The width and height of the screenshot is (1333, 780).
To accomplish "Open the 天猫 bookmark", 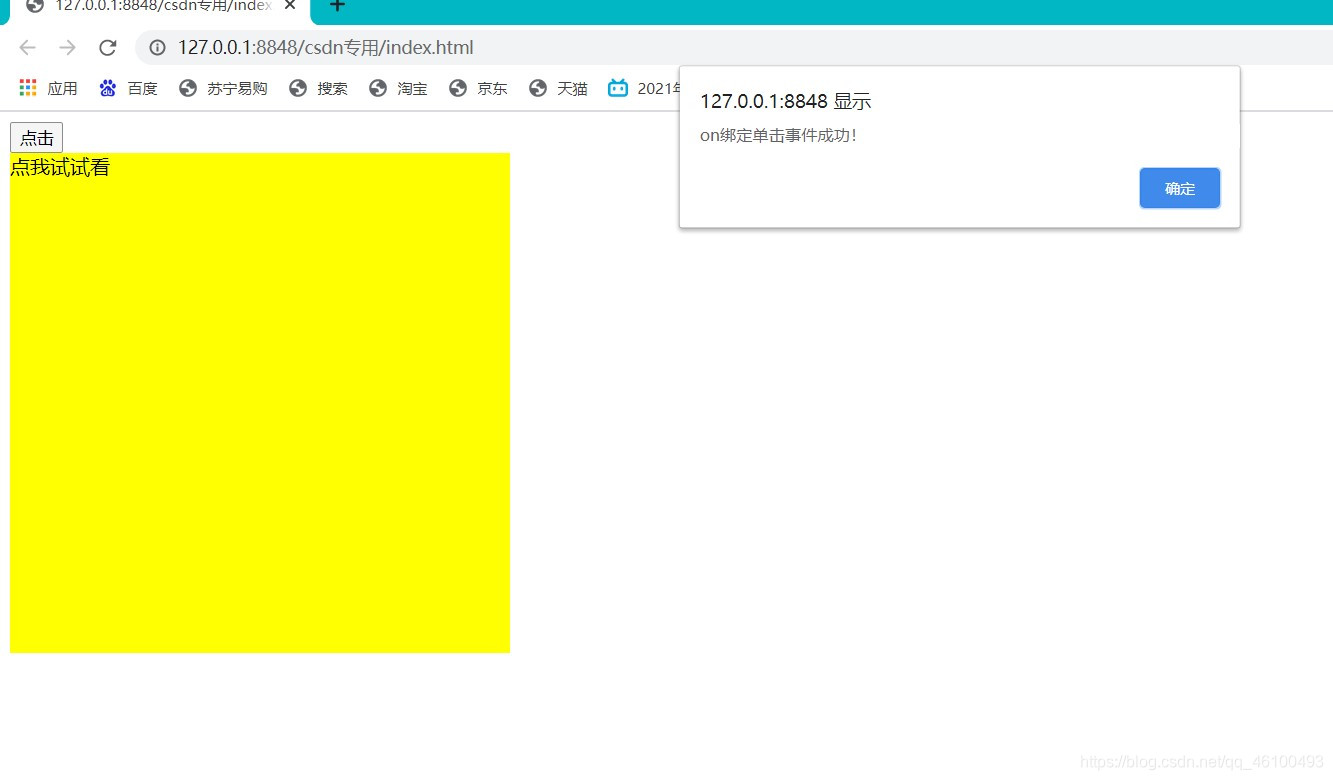I will [x=559, y=88].
